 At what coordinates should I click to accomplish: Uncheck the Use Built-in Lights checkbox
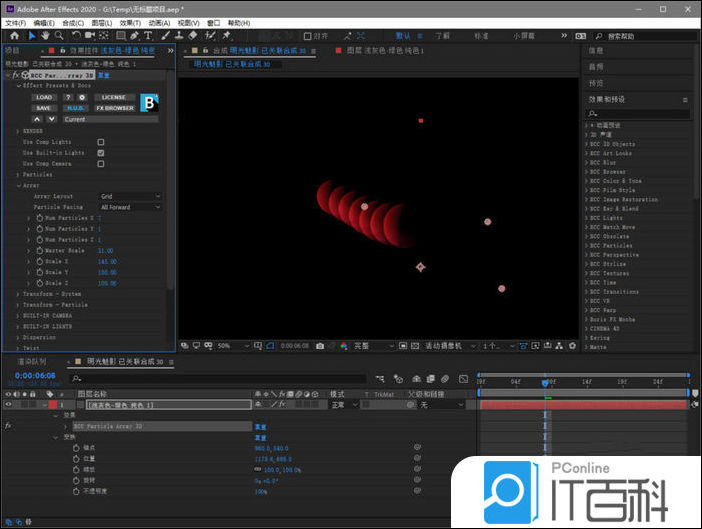[x=101, y=153]
